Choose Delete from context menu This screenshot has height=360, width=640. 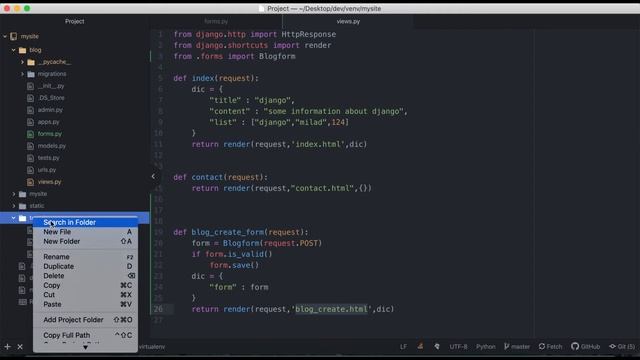click(85, 276)
